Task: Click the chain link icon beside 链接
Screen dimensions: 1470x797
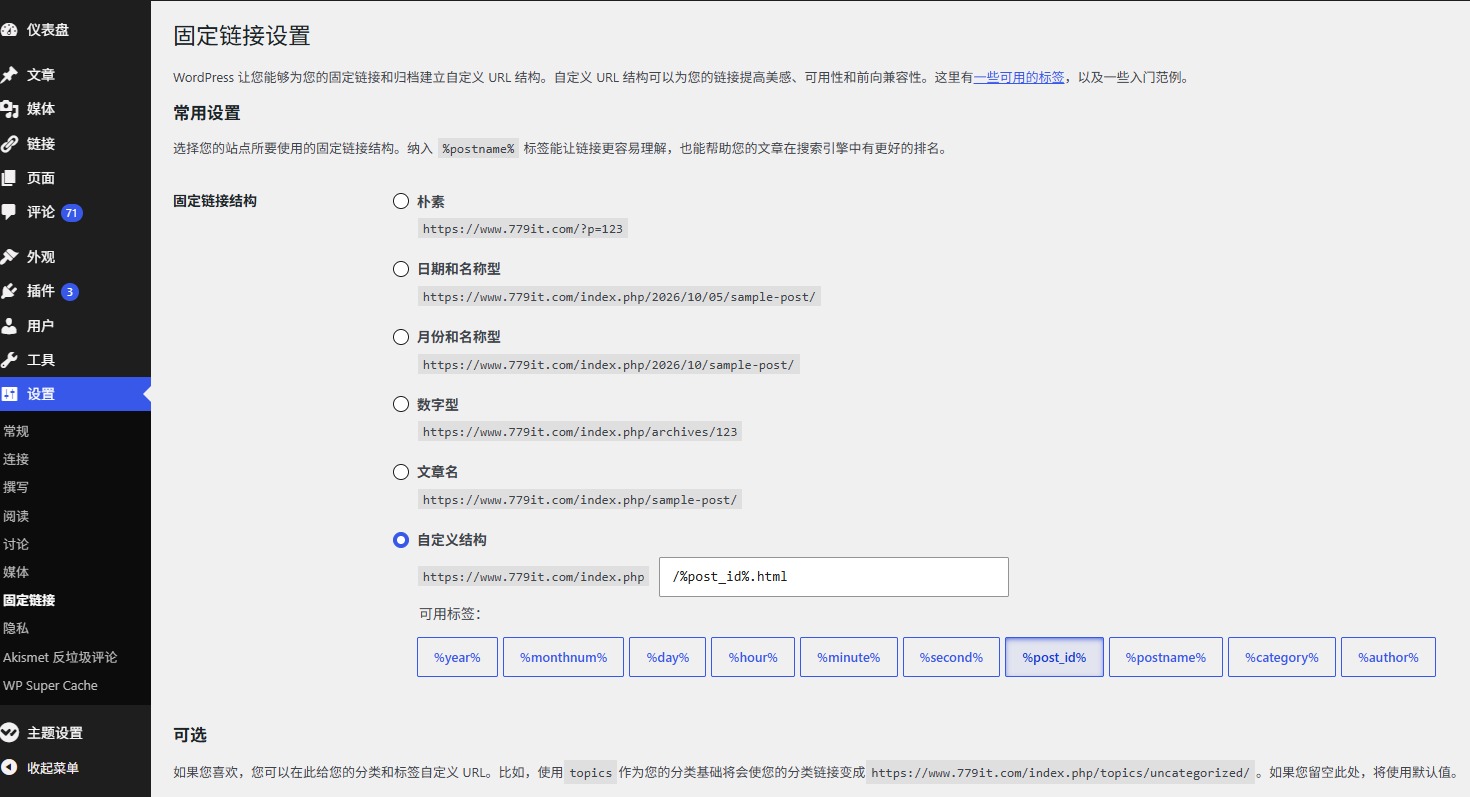Action: [x=9, y=144]
